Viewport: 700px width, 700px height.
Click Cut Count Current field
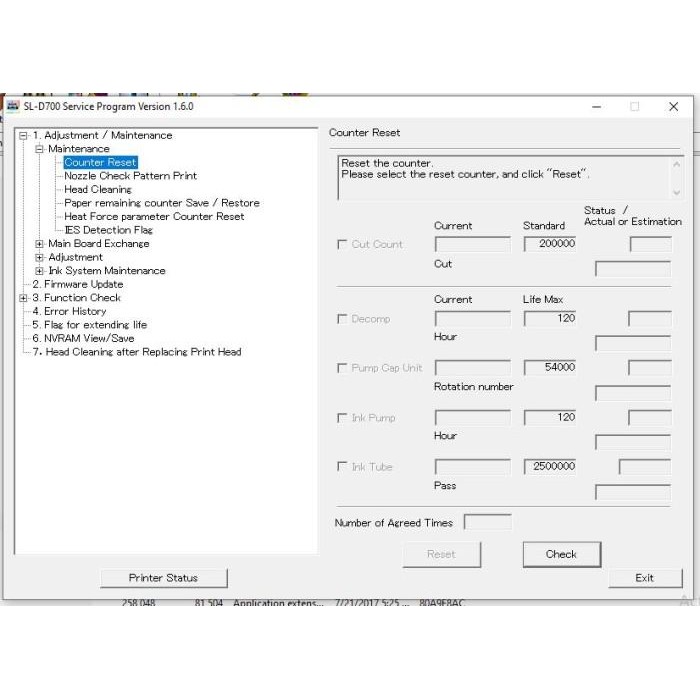pyautogui.click(x=473, y=244)
